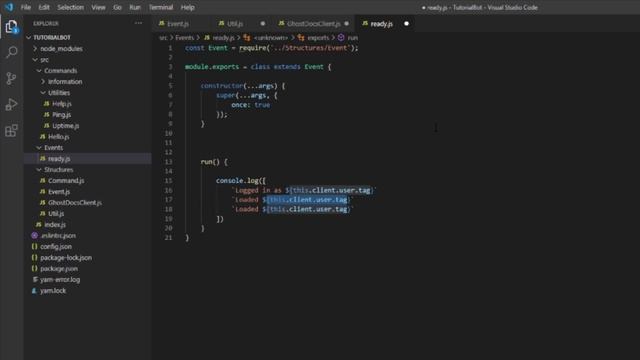The height and width of the screenshot is (360, 640).
Task: Open the View menu
Action: point(98,7)
